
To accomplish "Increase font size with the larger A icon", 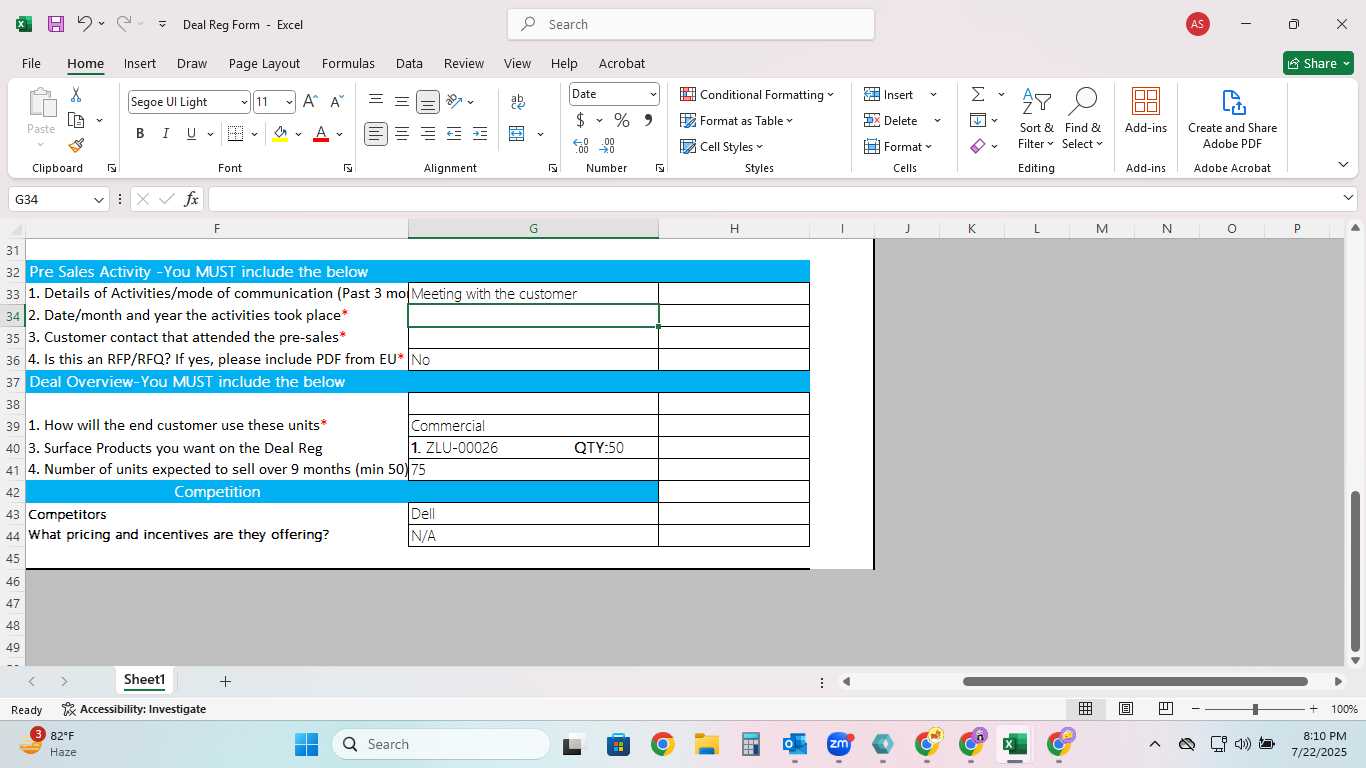I will [310, 101].
